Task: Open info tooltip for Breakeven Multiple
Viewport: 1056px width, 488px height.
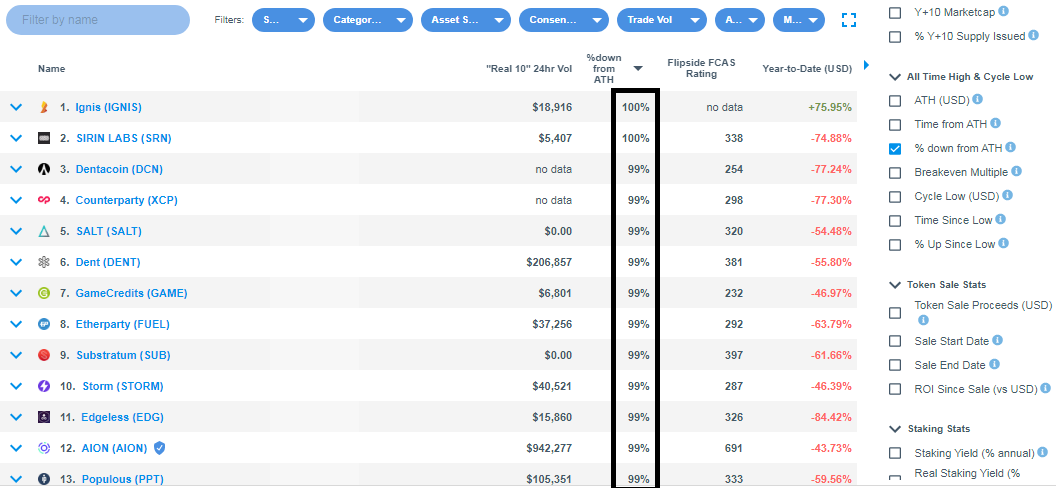Action: coord(1017,172)
